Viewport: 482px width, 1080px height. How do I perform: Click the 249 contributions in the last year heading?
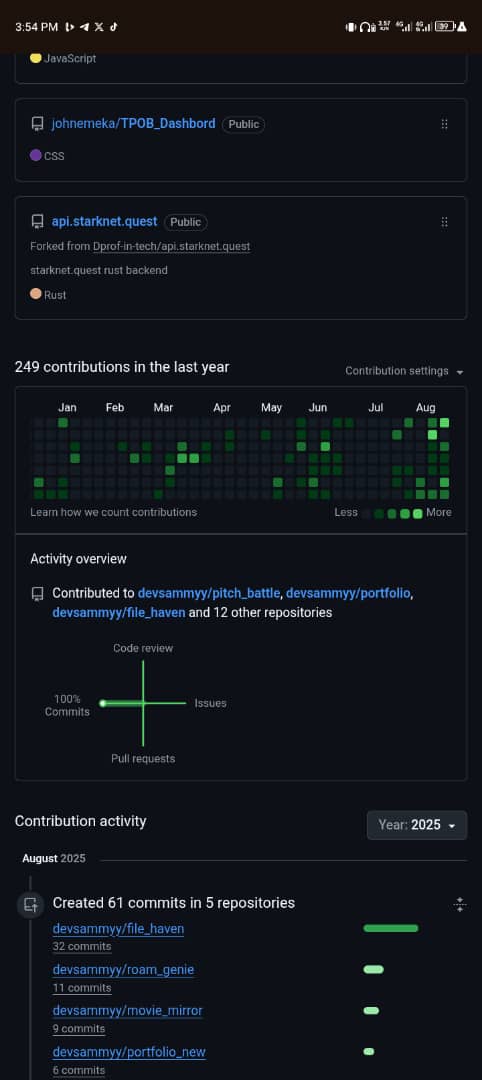[x=122, y=367]
